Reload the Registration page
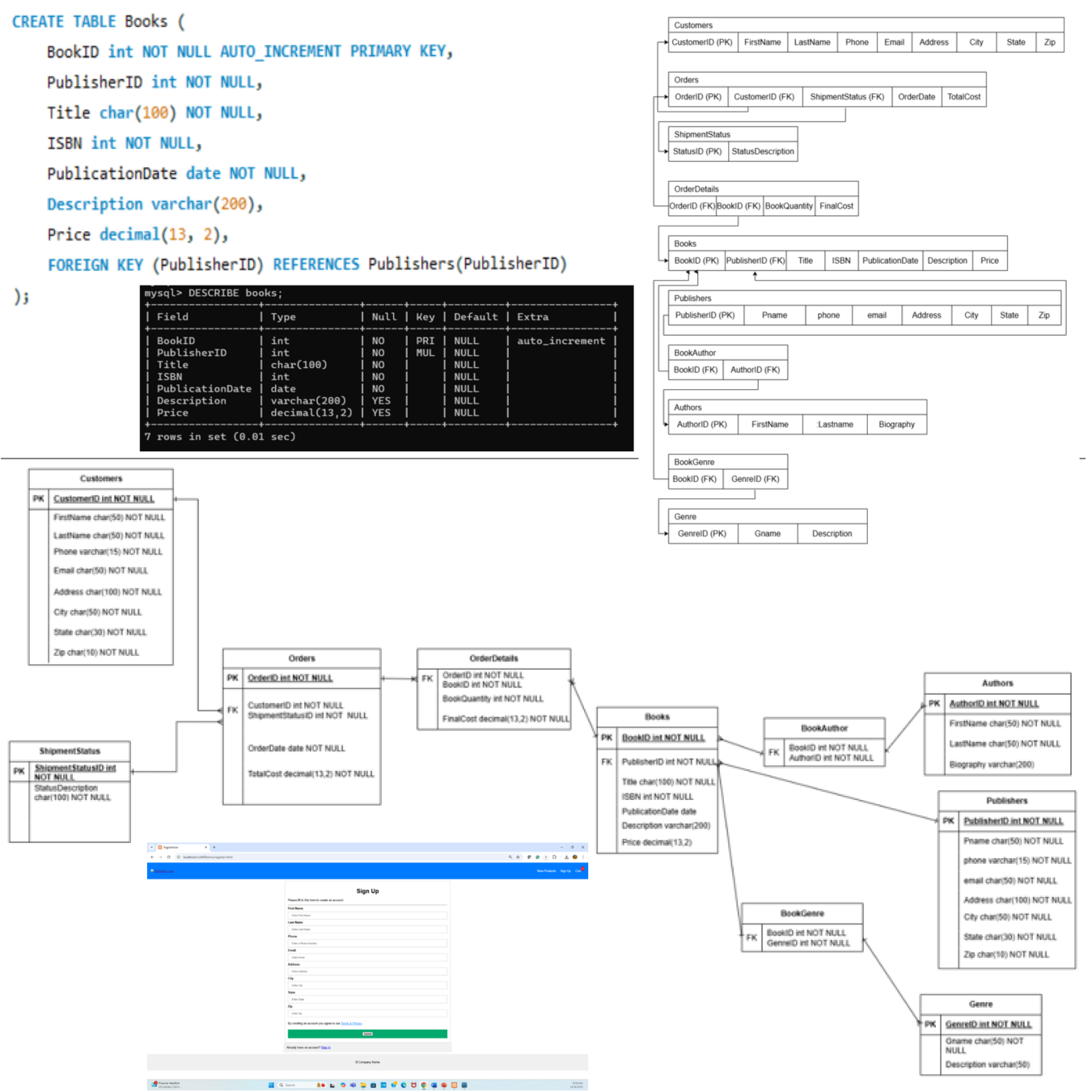The height and width of the screenshot is (1092, 1092). pos(168,857)
